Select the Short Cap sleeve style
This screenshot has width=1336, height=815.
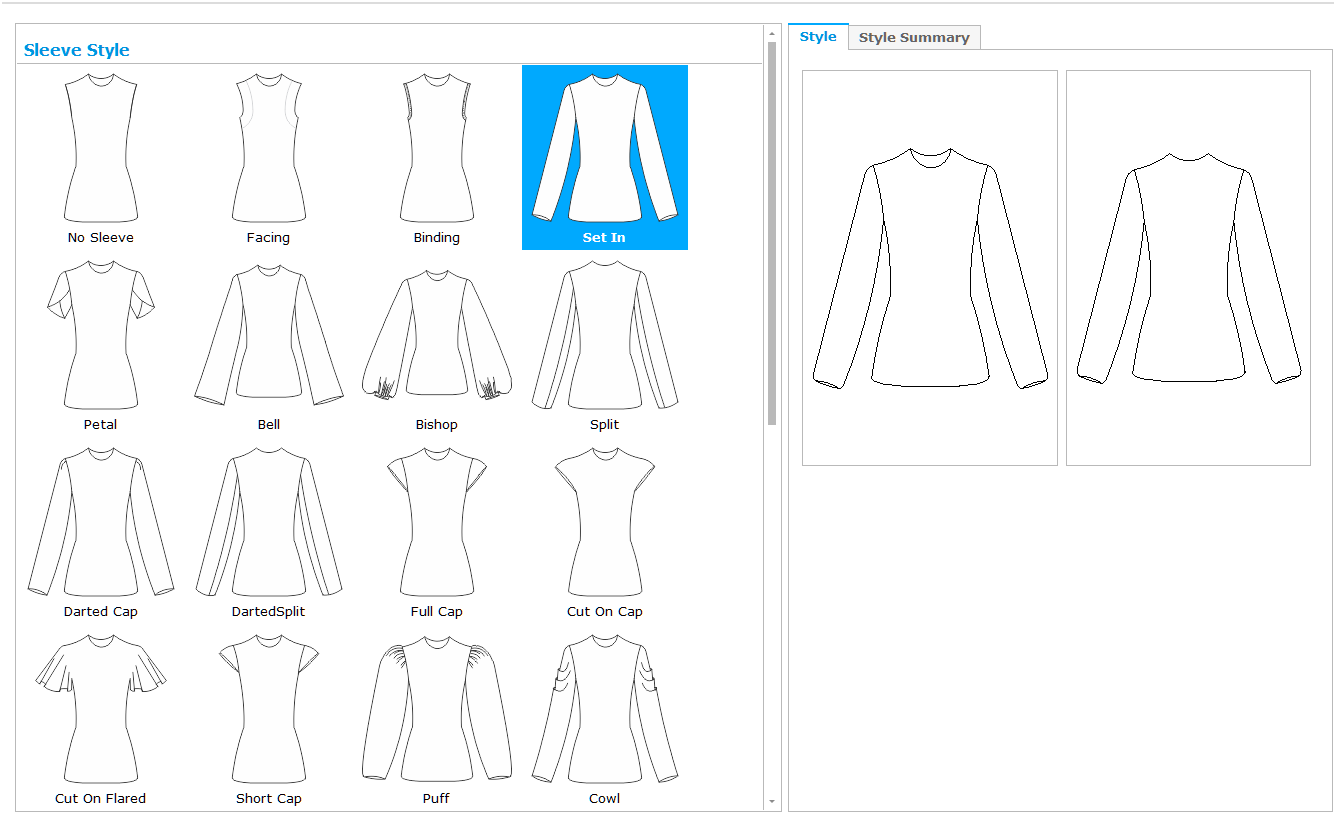(268, 718)
